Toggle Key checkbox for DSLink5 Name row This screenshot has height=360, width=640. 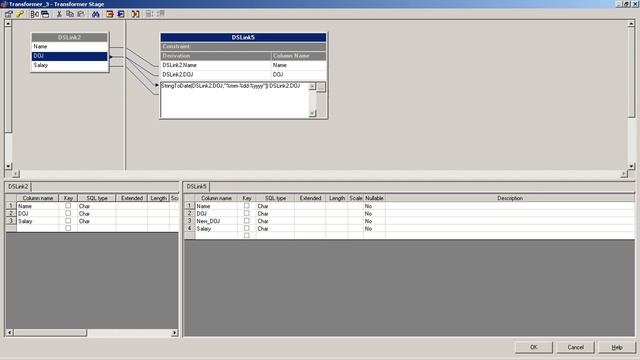pos(247,206)
